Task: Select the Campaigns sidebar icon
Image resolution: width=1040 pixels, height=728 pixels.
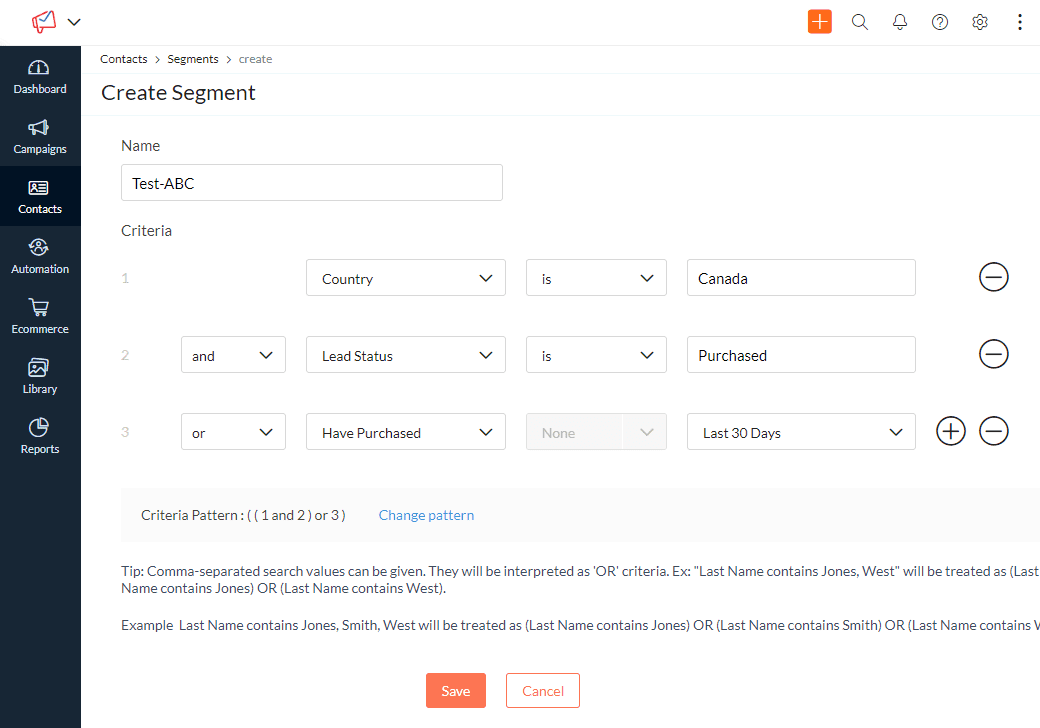Action: tap(39, 136)
